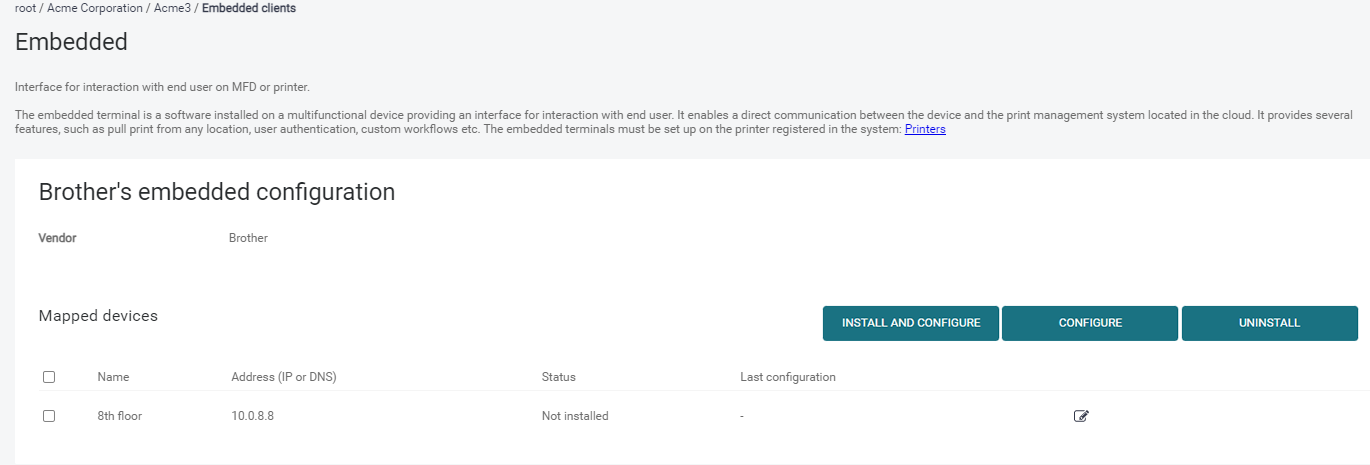The image size is (1370, 465).
Task: Click the 10.0.8.8 address cell
Action: [252, 416]
